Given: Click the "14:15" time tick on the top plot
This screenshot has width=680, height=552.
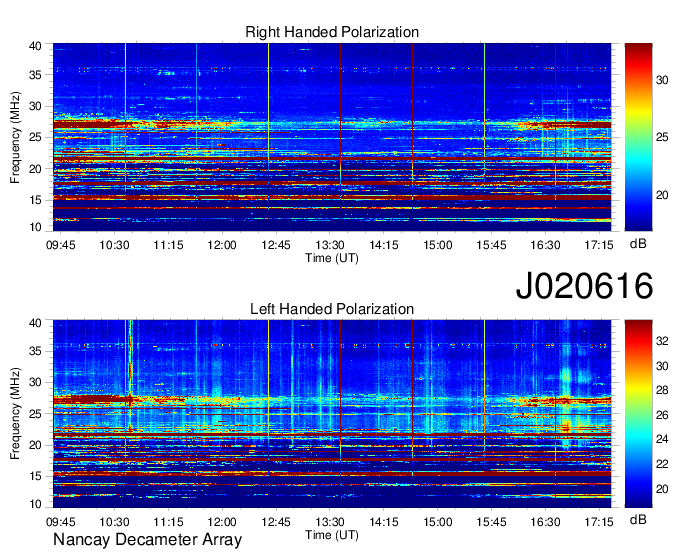Looking at the screenshot, I should (384, 245).
